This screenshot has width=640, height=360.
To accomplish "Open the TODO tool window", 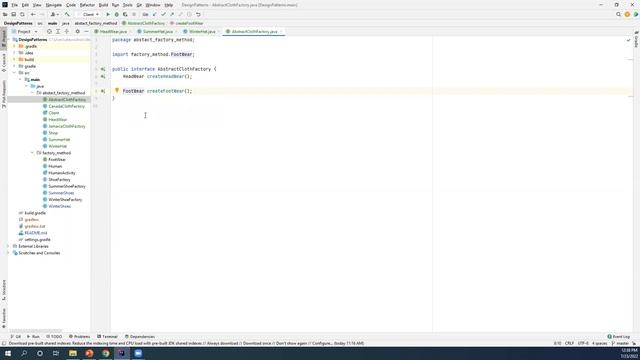I will [x=54, y=337].
